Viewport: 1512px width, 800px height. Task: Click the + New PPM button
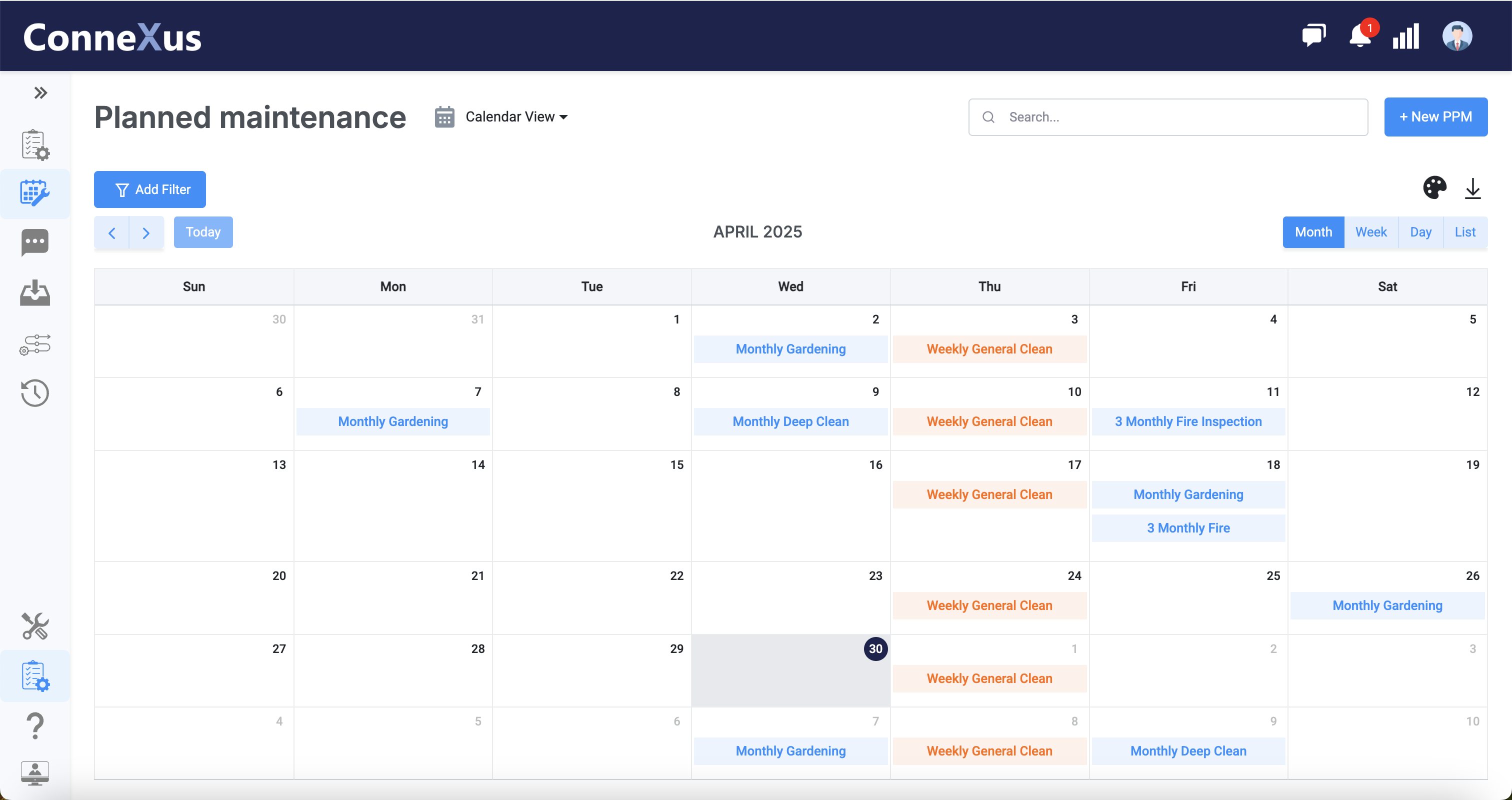coord(1435,117)
